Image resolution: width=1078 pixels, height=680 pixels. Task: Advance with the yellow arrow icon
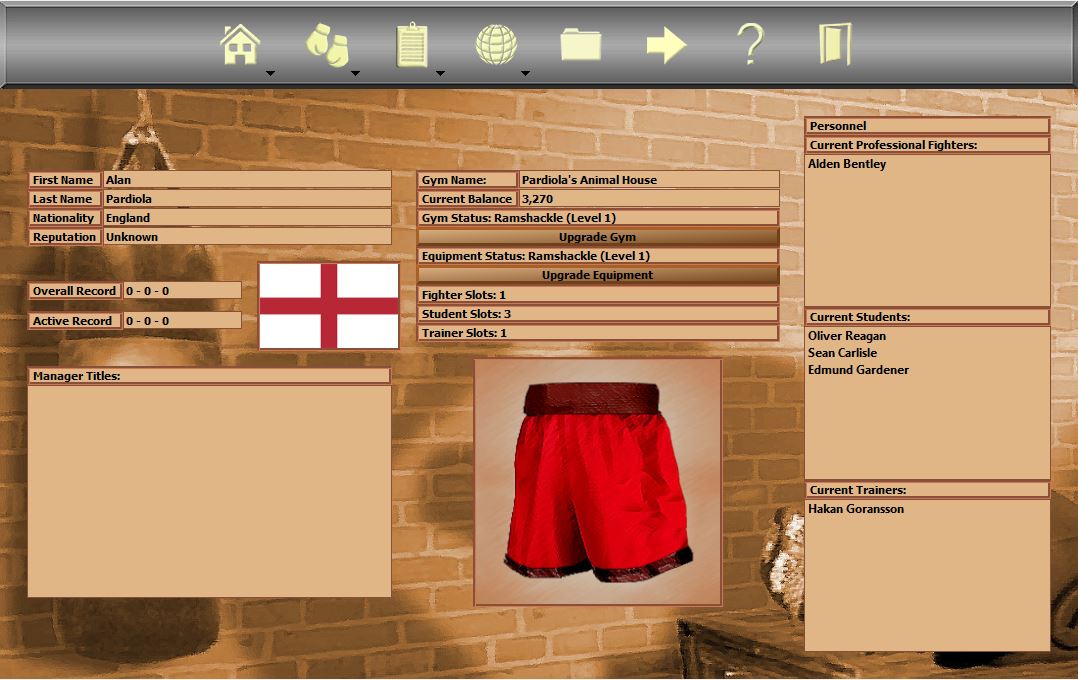point(666,45)
